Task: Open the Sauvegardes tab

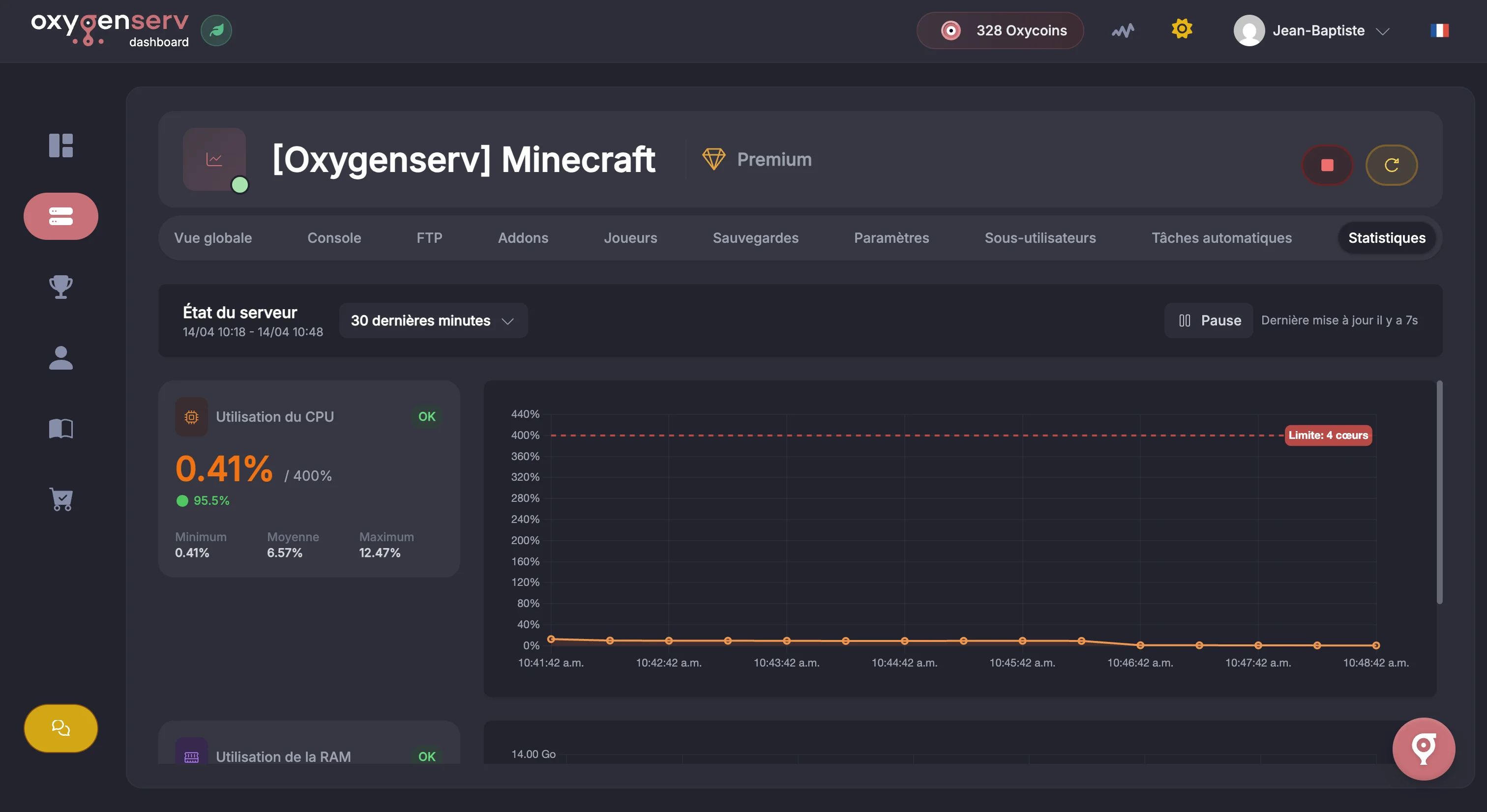Action: [755, 238]
